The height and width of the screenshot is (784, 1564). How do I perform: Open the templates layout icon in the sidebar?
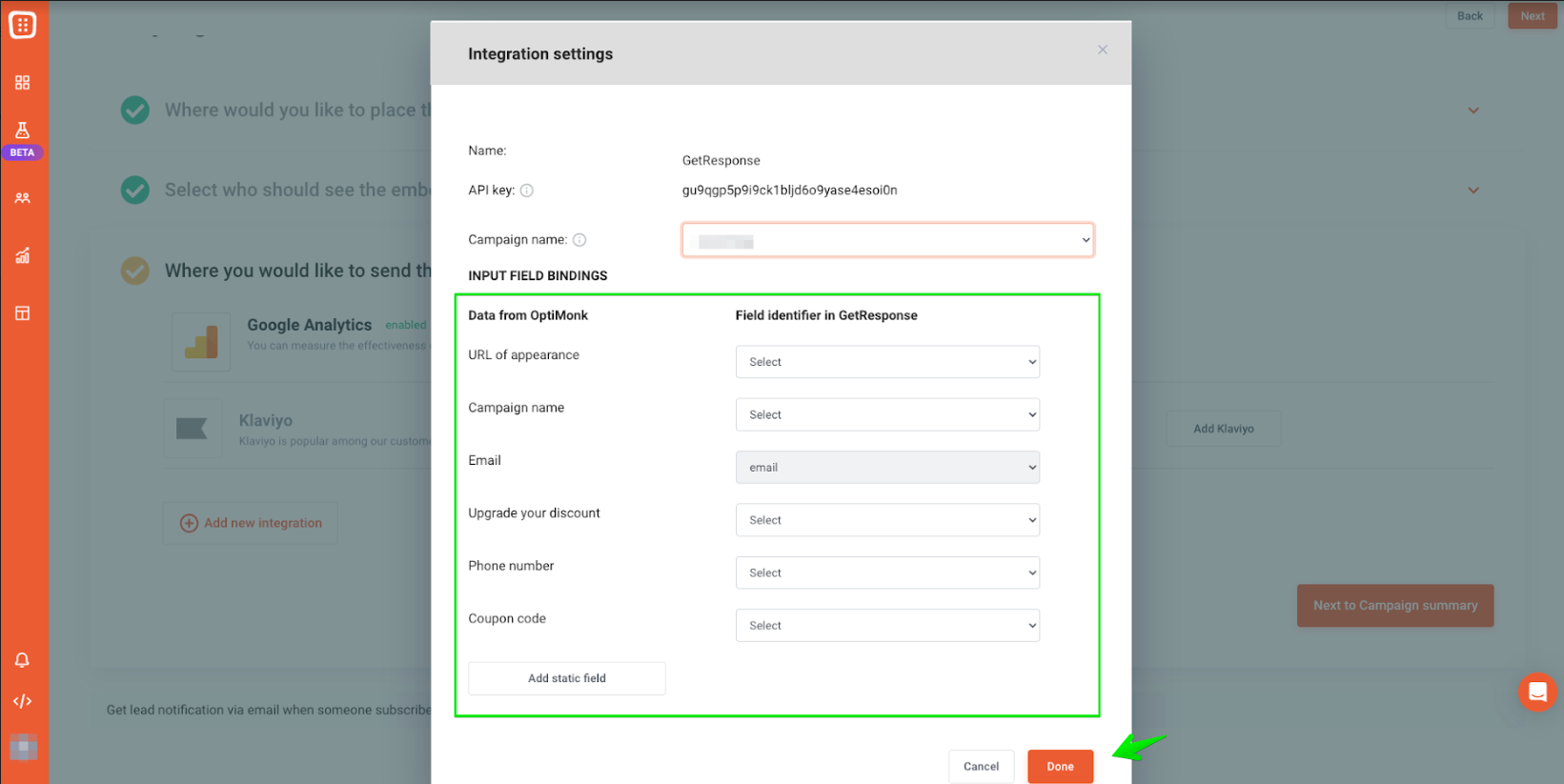pos(22,313)
